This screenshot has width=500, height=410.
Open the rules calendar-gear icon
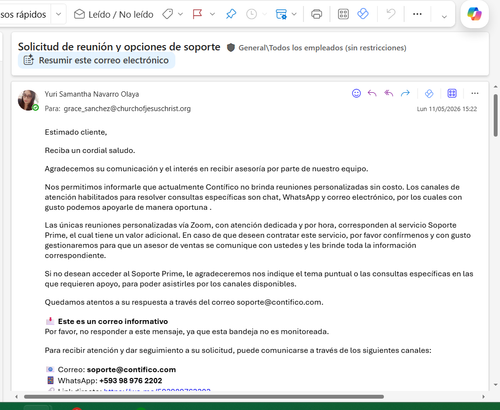coord(281,14)
